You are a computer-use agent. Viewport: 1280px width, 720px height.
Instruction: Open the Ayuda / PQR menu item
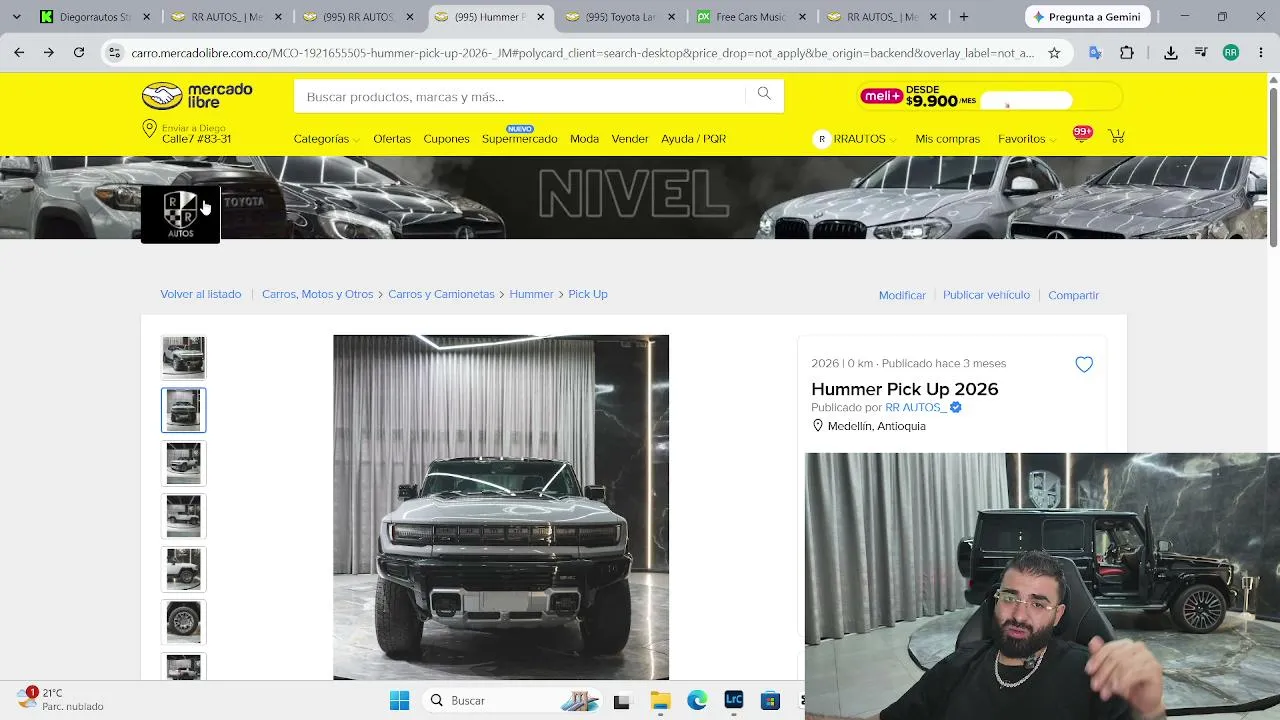[693, 139]
